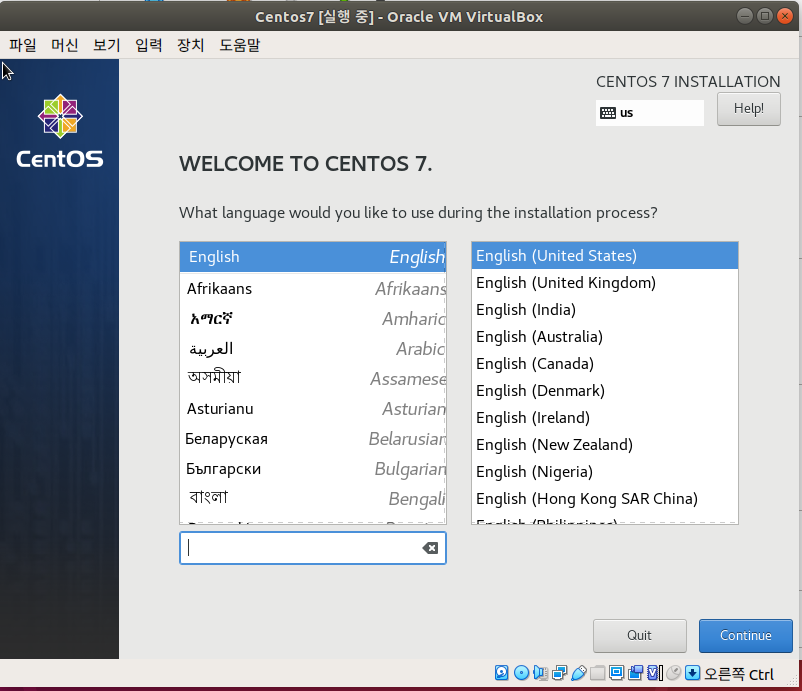Select Беларуская in the language list

[313, 439]
